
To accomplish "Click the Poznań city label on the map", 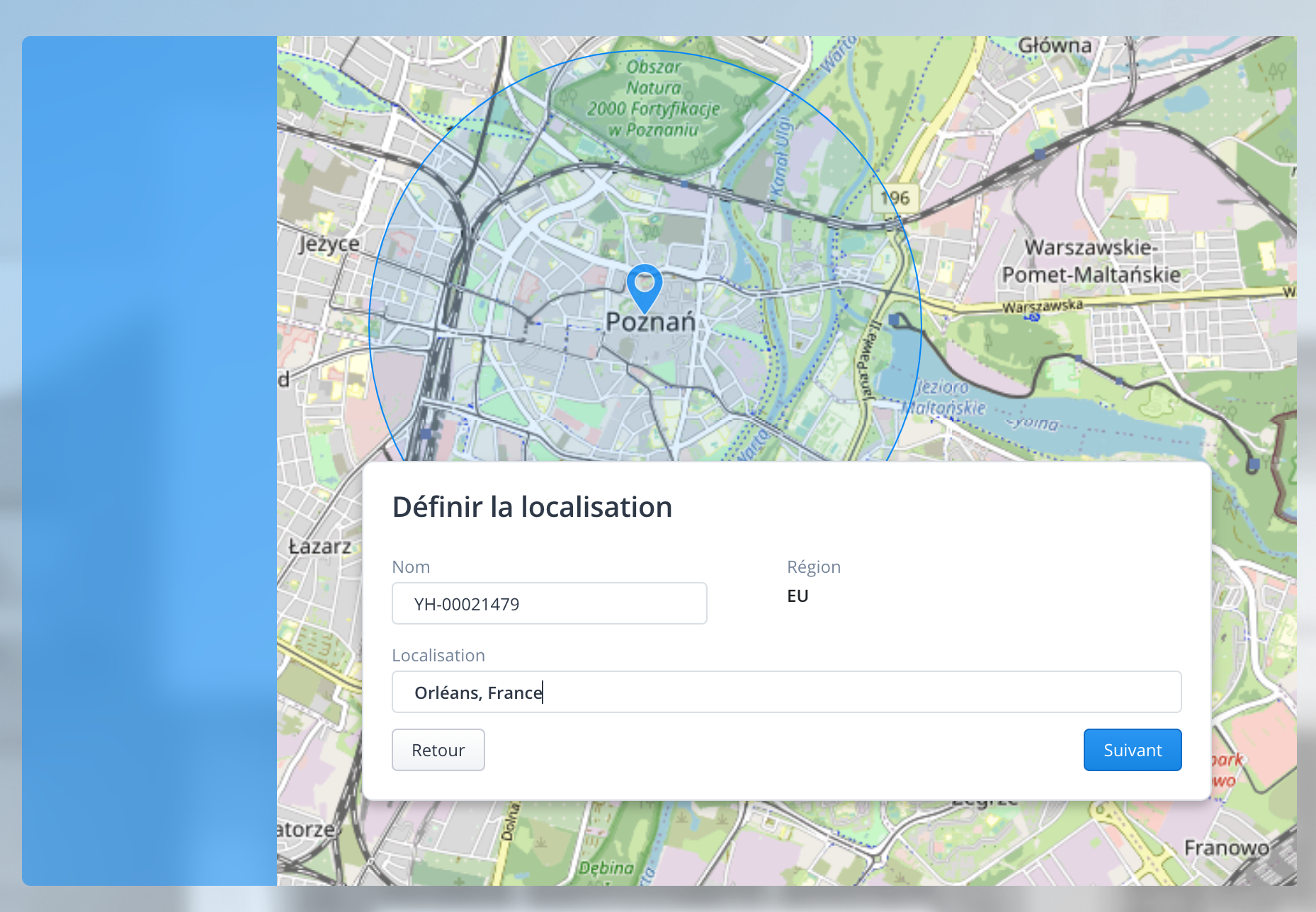I will (651, 322).
